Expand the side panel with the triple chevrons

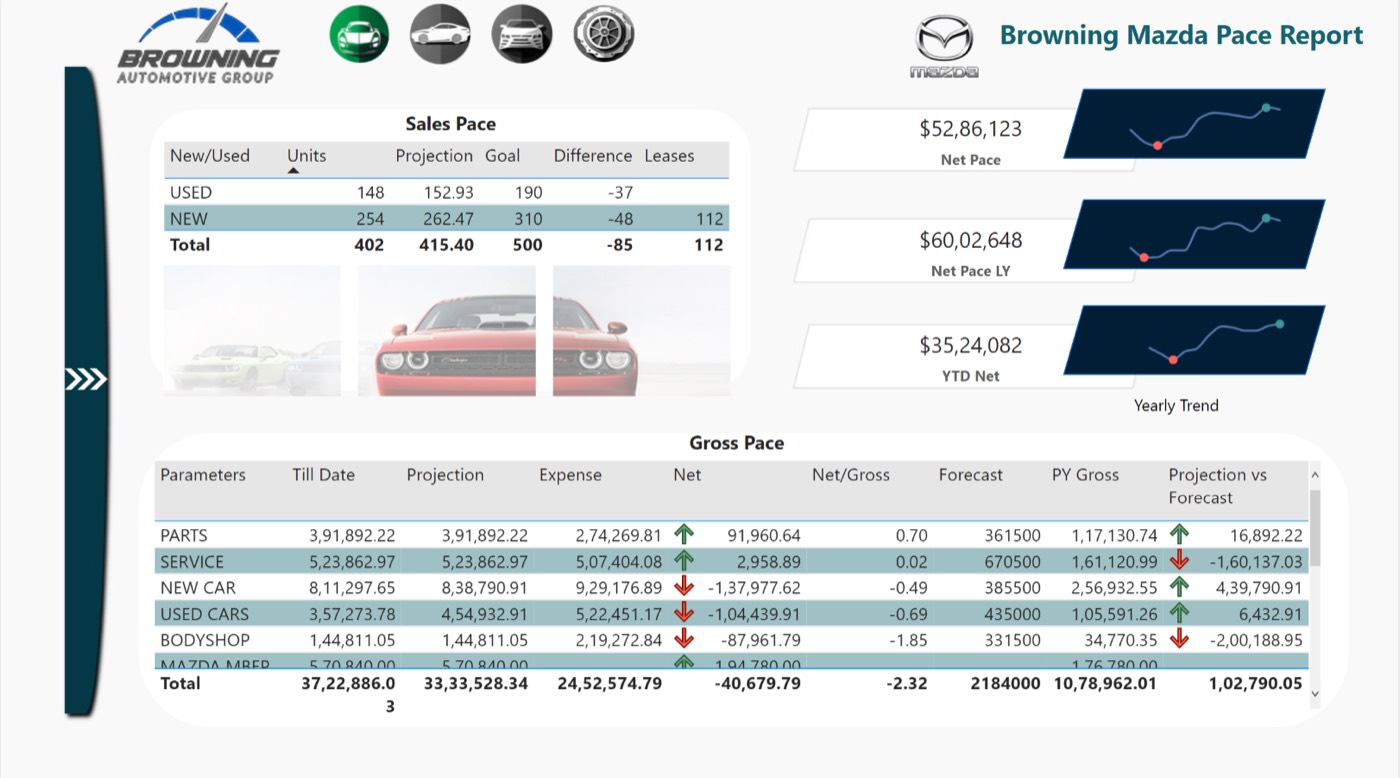coord(86,380)
